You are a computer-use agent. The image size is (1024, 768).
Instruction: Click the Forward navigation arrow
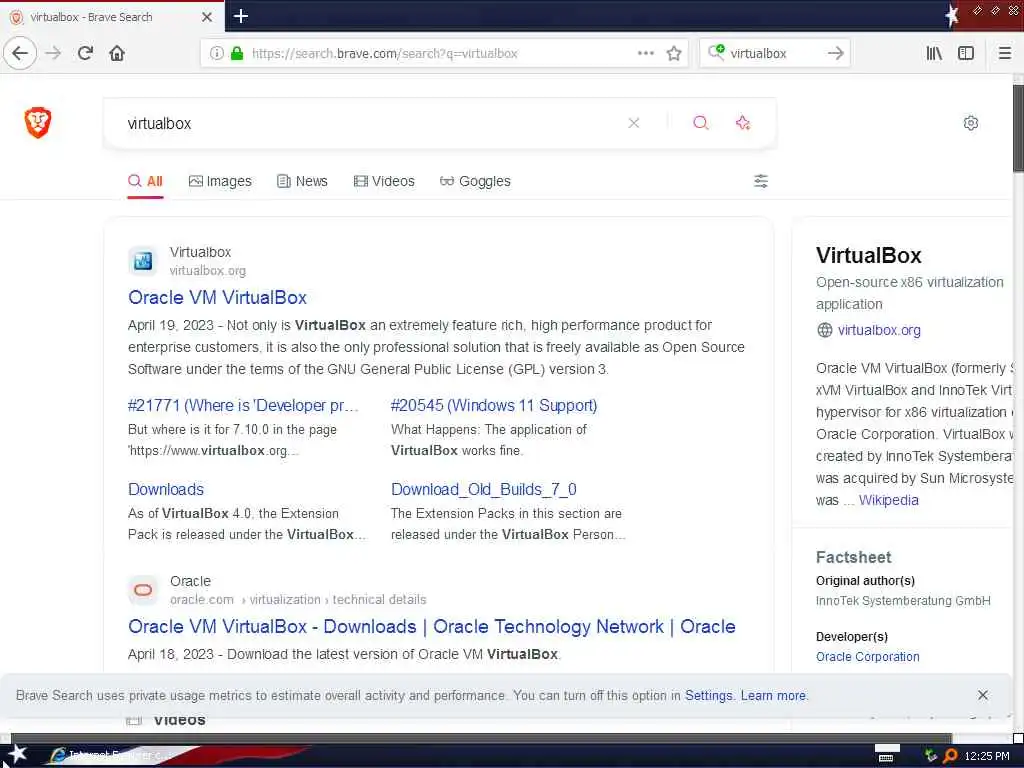pyautogui.click(x=54, y=53)
